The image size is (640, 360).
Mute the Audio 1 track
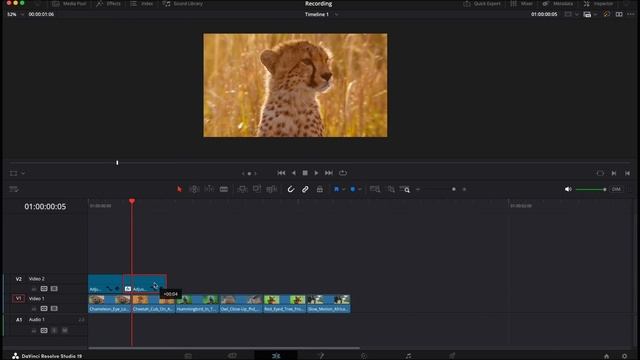64,330
